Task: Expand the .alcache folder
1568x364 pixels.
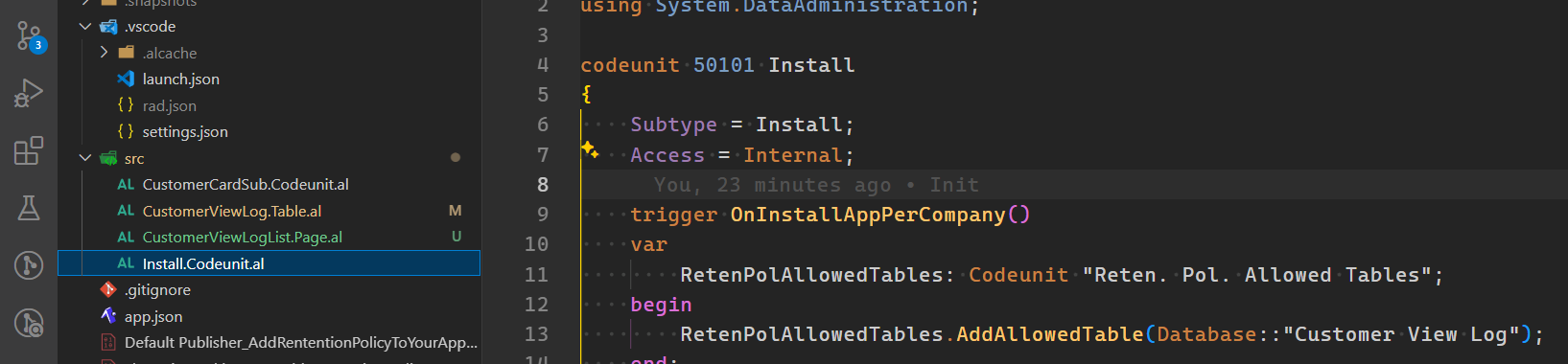Action: point(104,53)
